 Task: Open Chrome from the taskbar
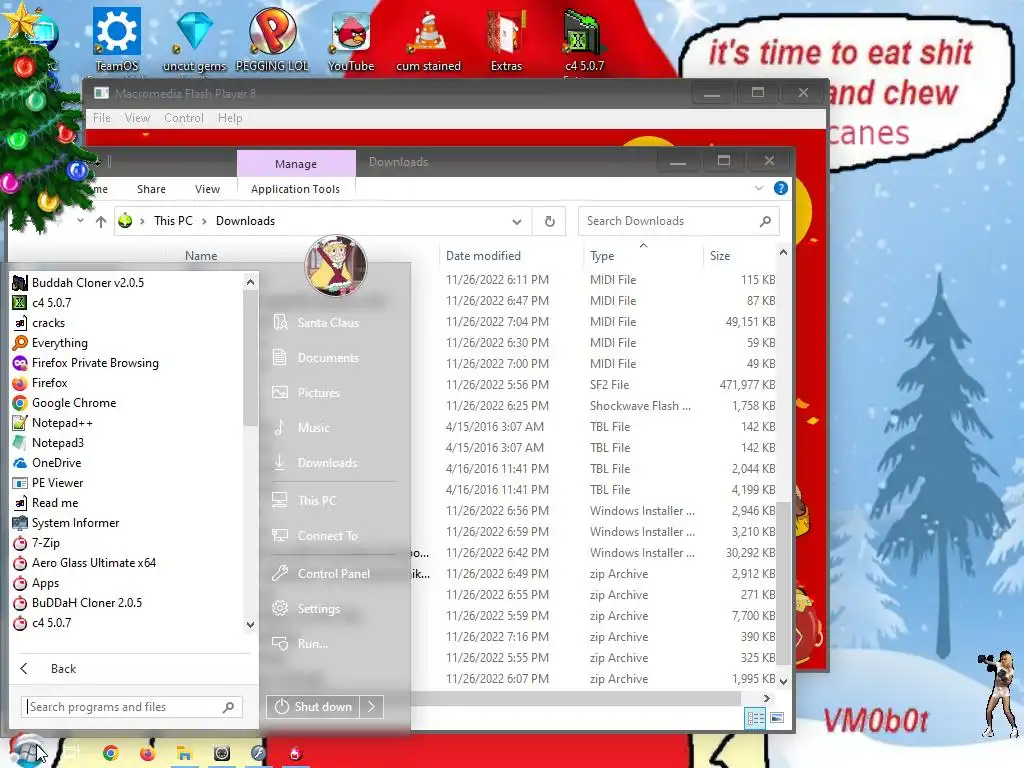tap(110, 753)
